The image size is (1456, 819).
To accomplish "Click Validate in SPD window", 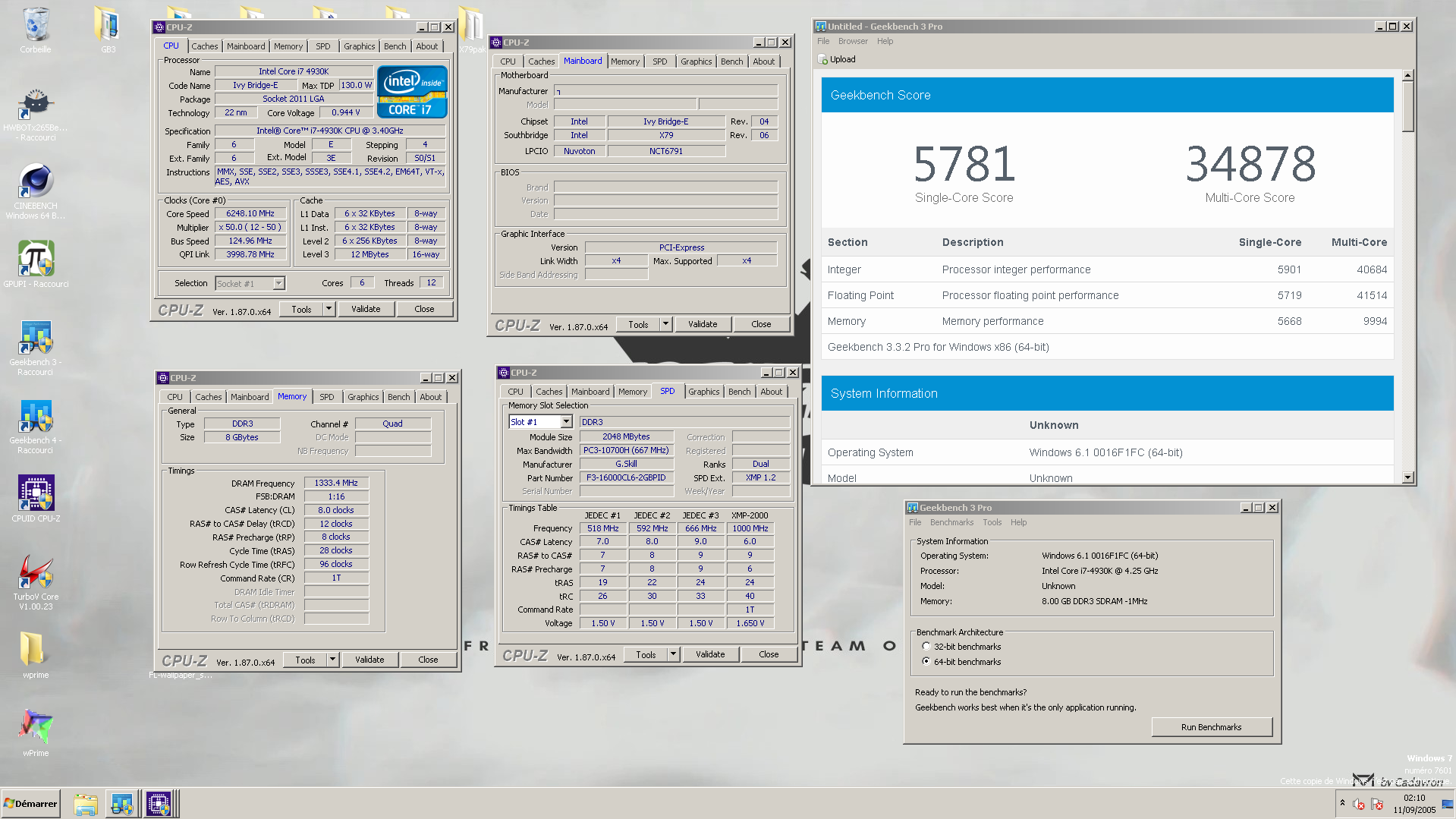I will point(710,654).
